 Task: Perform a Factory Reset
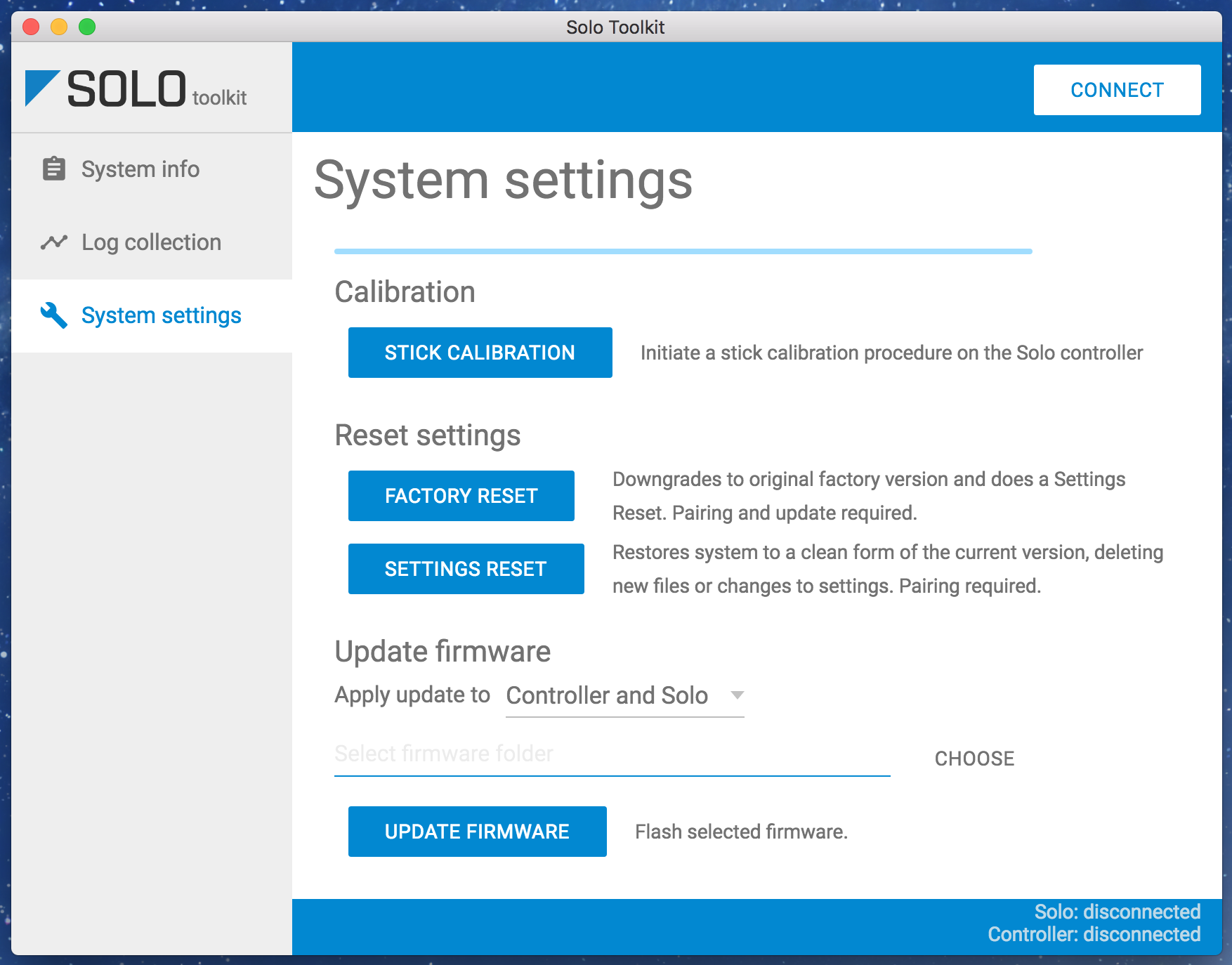461,496
